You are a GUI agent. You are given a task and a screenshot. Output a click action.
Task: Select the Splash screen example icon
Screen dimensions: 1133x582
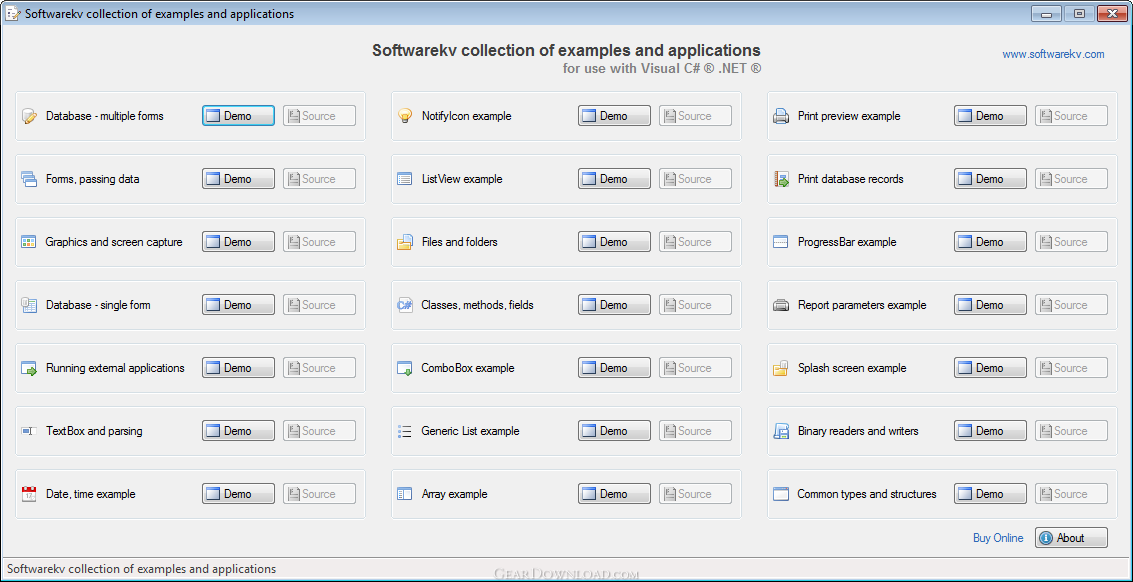tap(781, 368)
